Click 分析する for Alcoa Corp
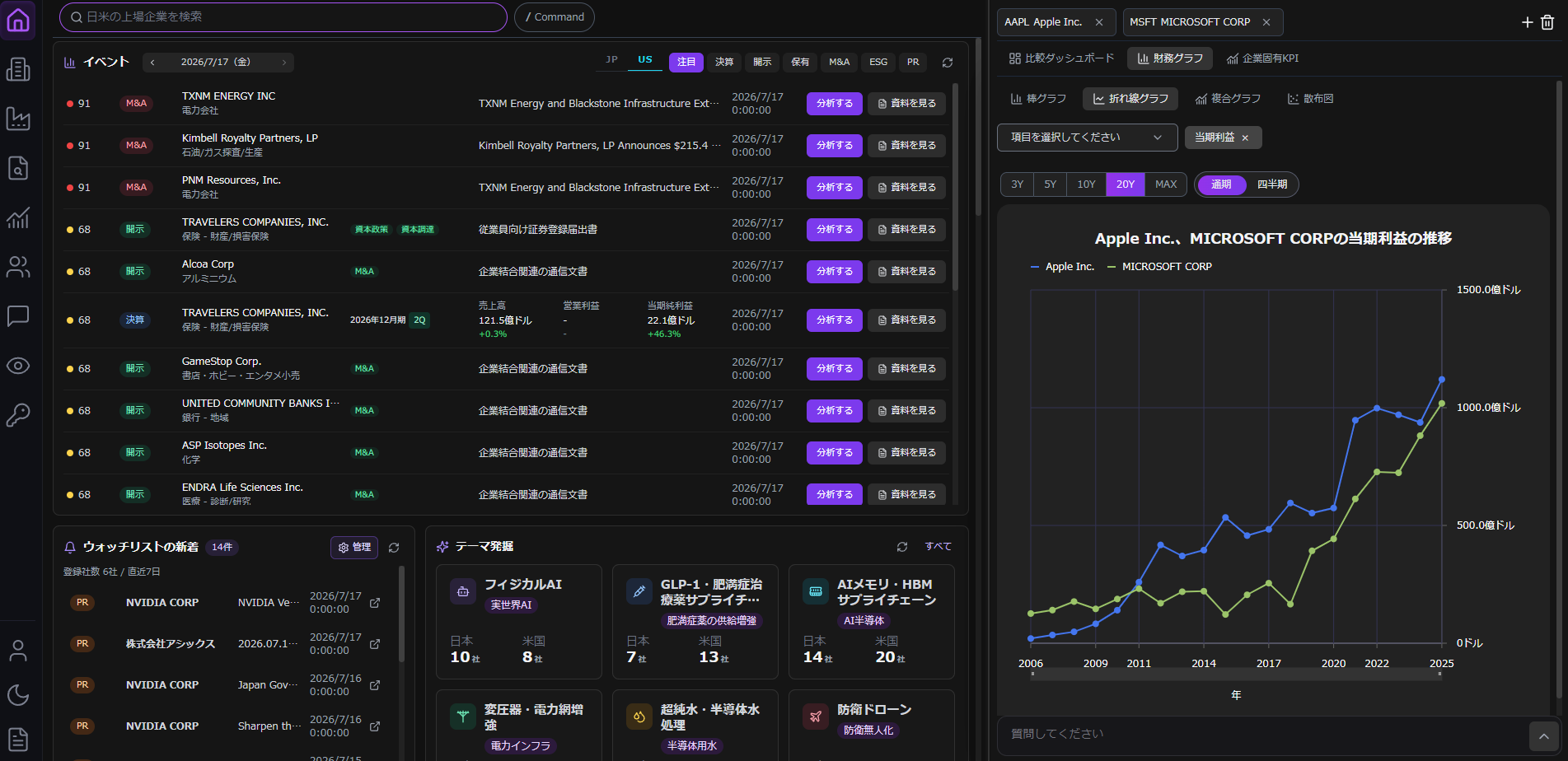This screenshot has width=1568, height=761. (x=835, y=272)
